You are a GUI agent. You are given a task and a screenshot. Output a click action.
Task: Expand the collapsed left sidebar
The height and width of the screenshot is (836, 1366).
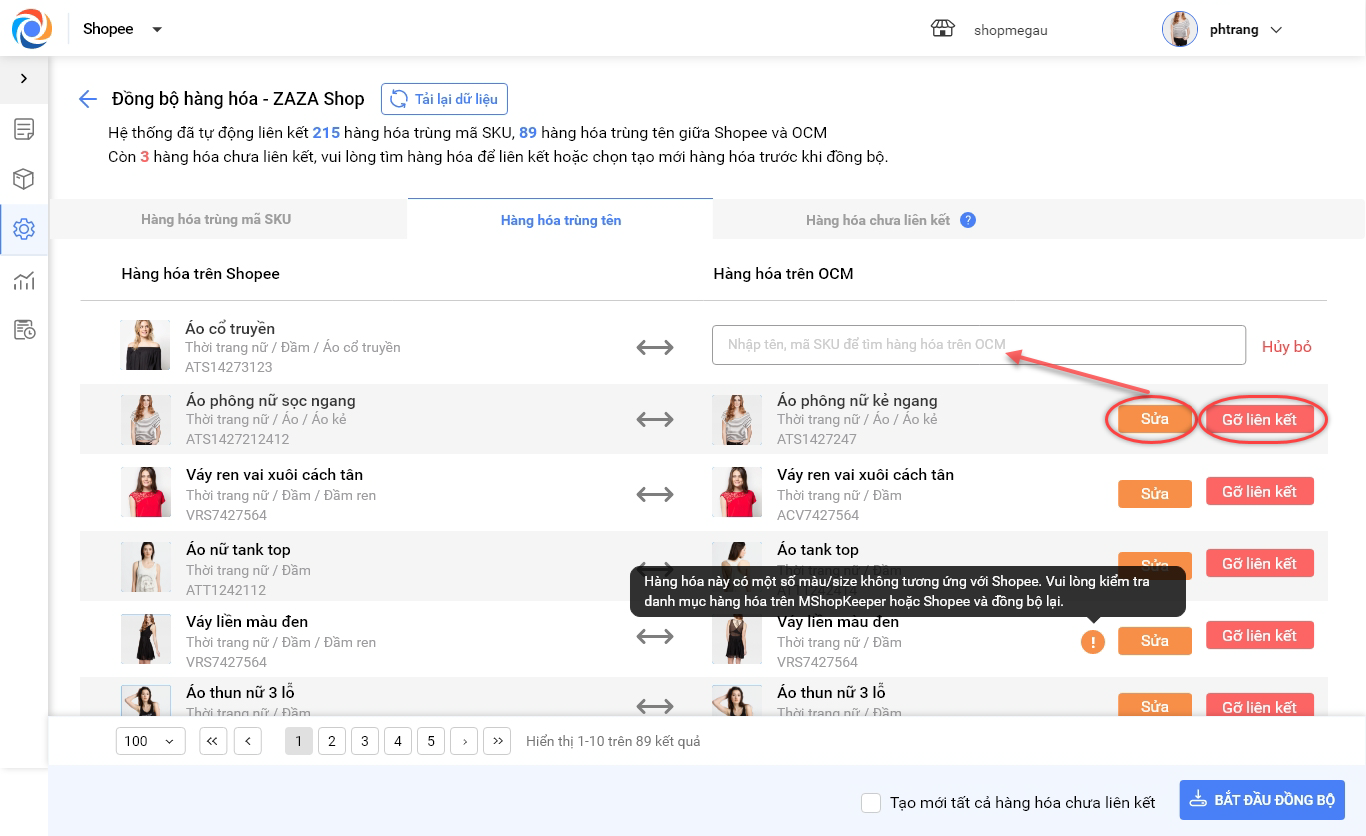(24, 79)
